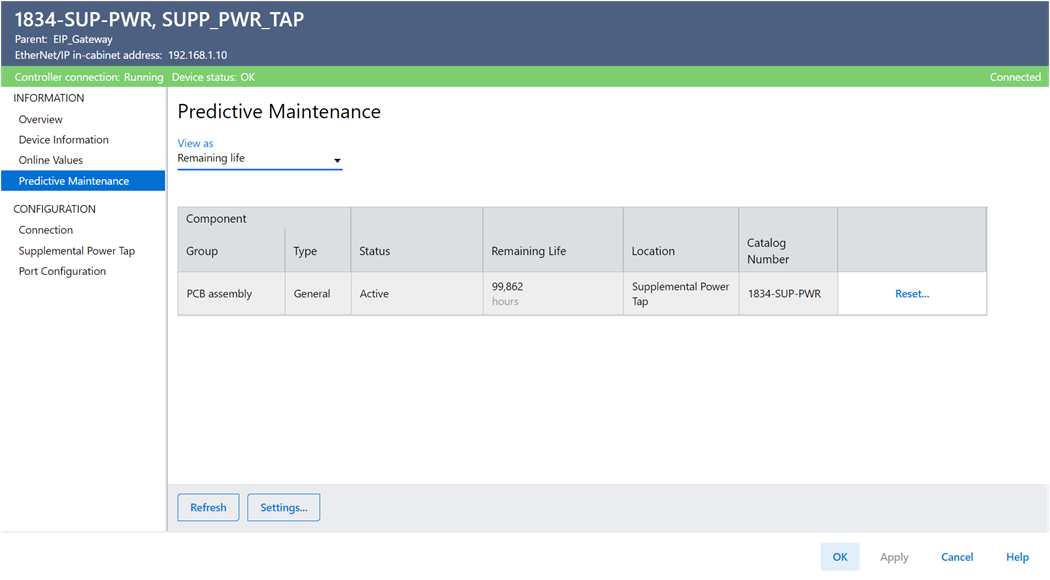Confirm with the OK button
Screen dimensions: 1050x580
[840, 557]
